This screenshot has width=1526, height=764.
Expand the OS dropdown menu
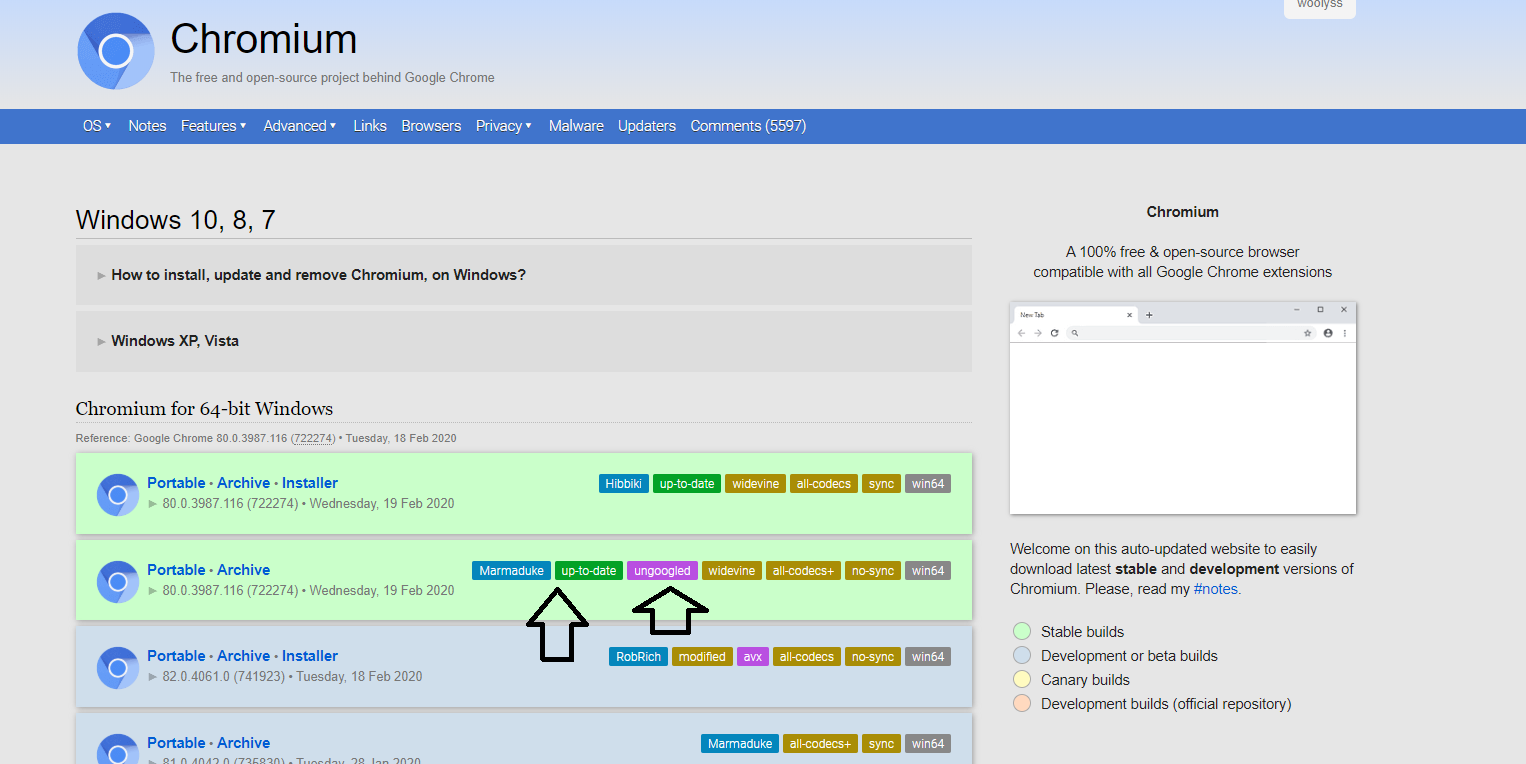pos(97,126)
